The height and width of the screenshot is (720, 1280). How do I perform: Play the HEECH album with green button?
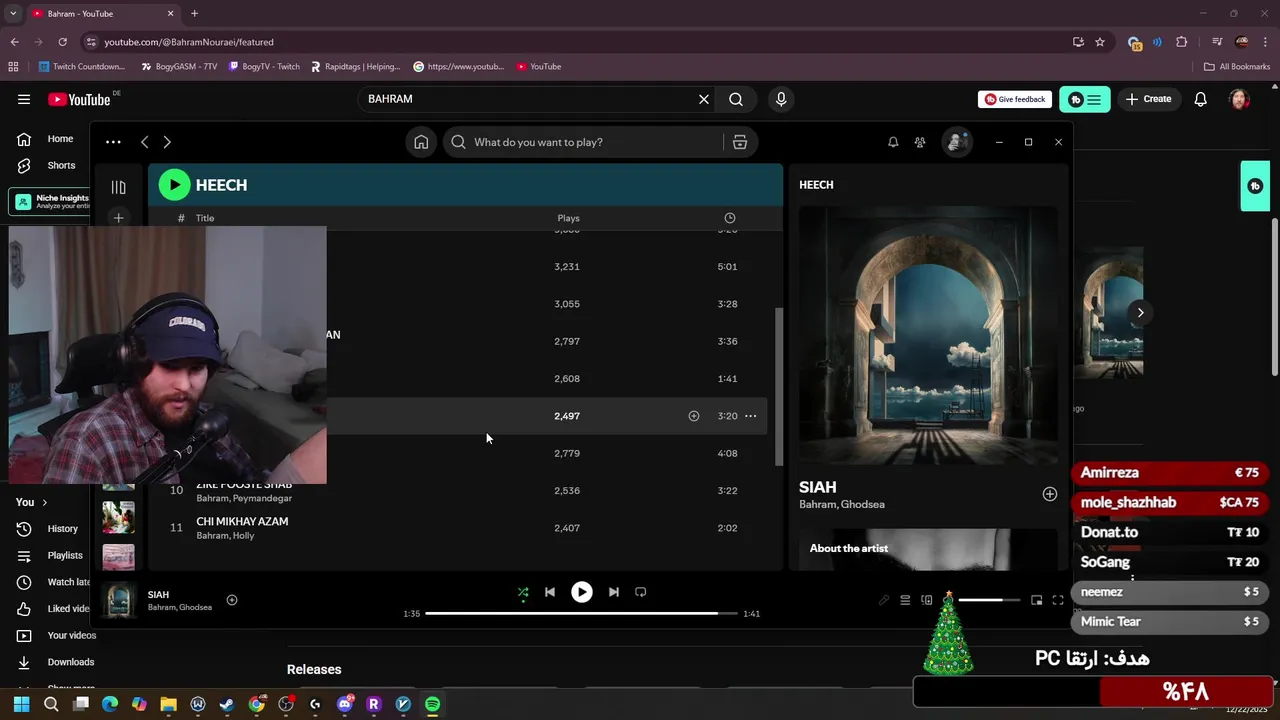click(174, 185)
